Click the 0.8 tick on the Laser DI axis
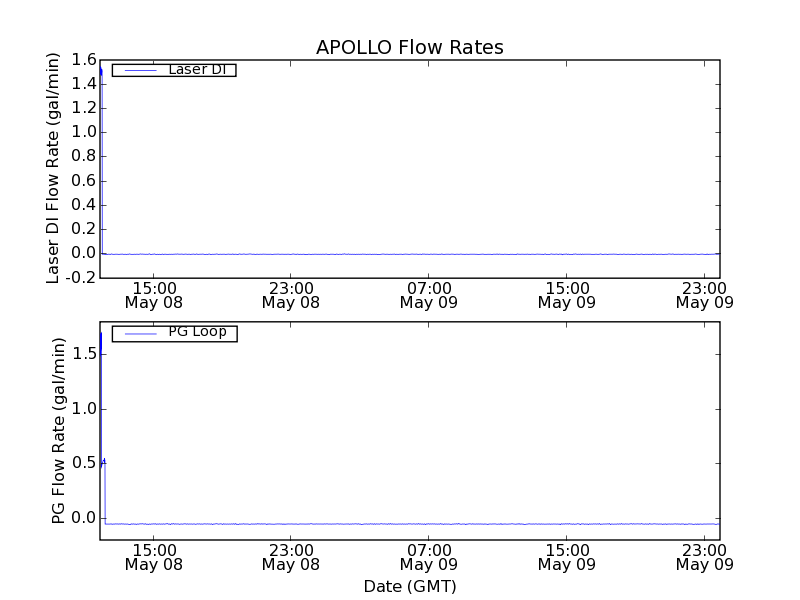800x600 pixels. (84, 156)
